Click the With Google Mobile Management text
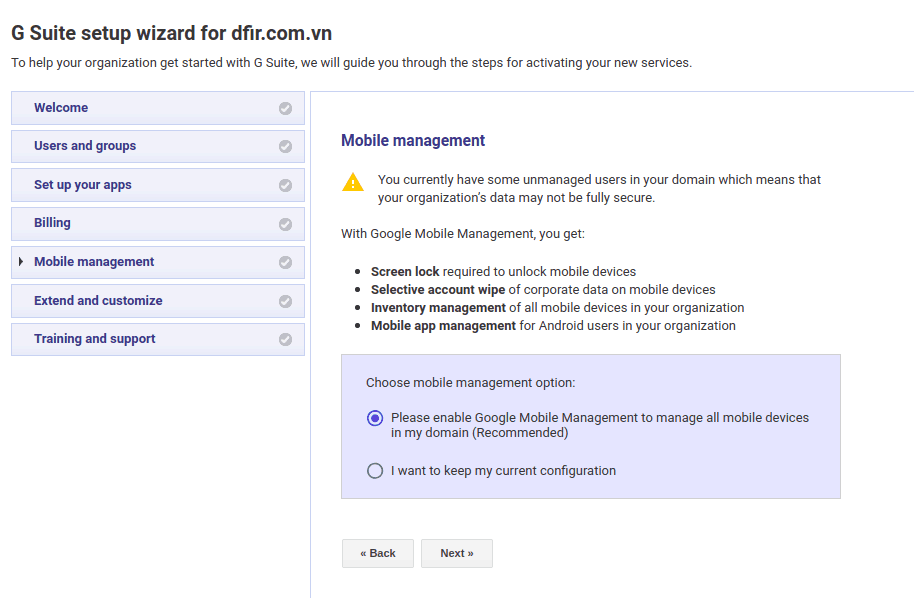Image resolution: width=914 pixels, height=607 pixels. point(463,234)
